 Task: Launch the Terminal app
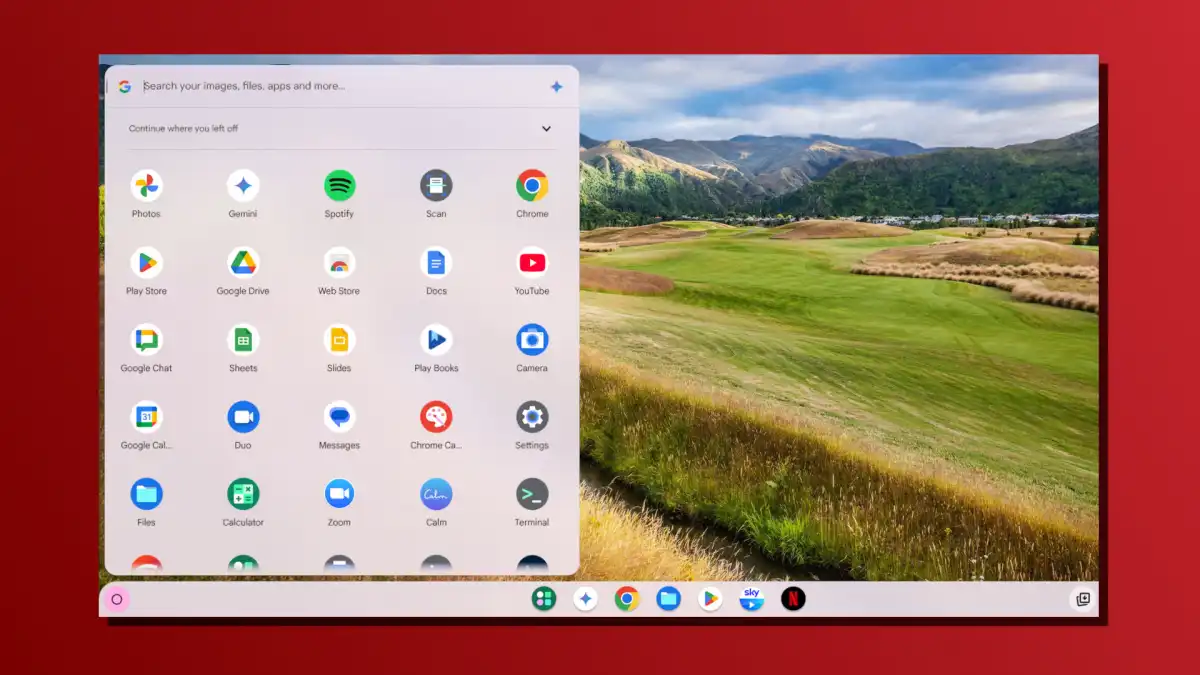pyautogui.click(x=532, y=494)
